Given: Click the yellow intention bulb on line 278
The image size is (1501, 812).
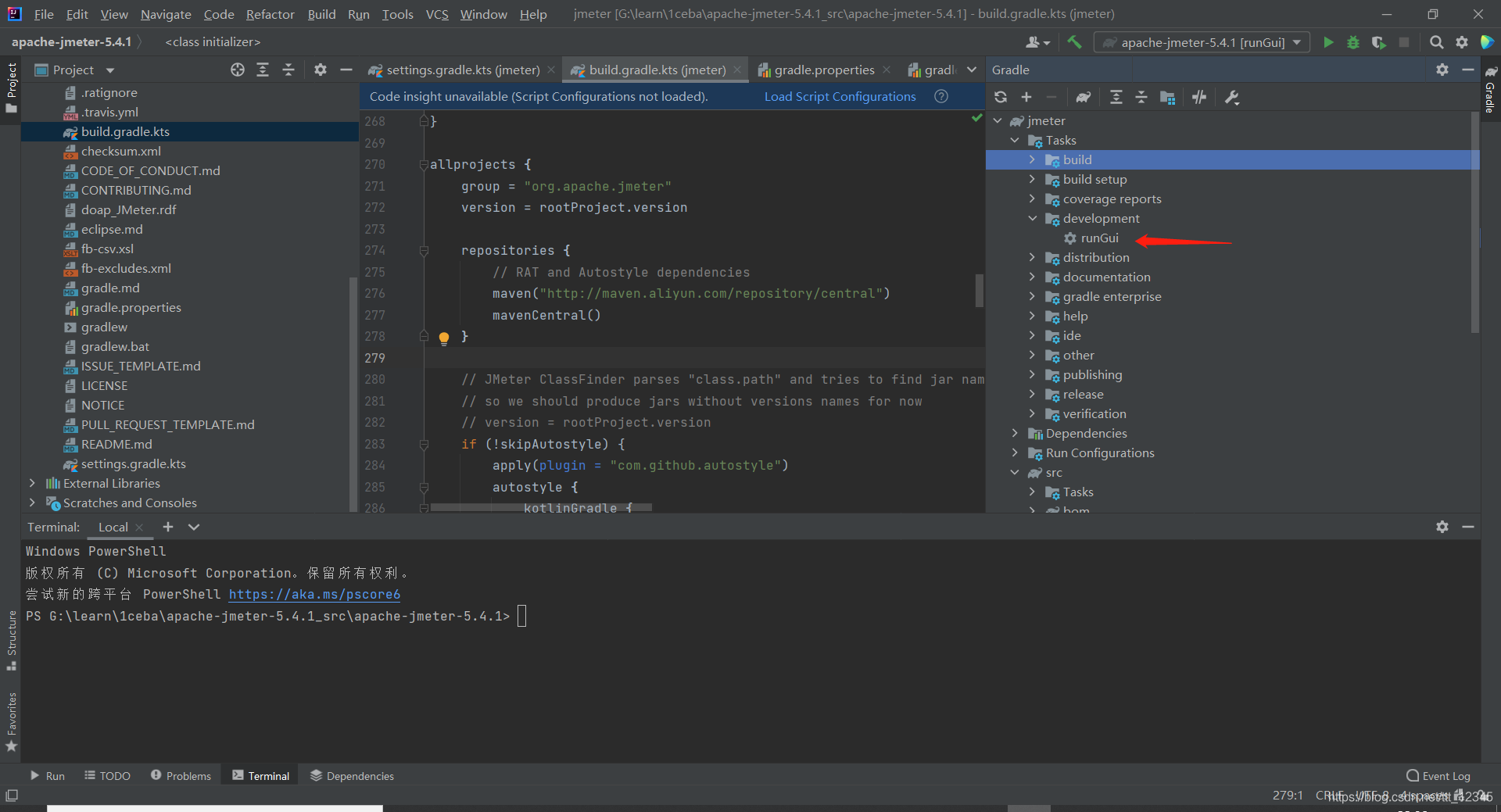Looking at the screenshot, I should click(x=444, y=338).
